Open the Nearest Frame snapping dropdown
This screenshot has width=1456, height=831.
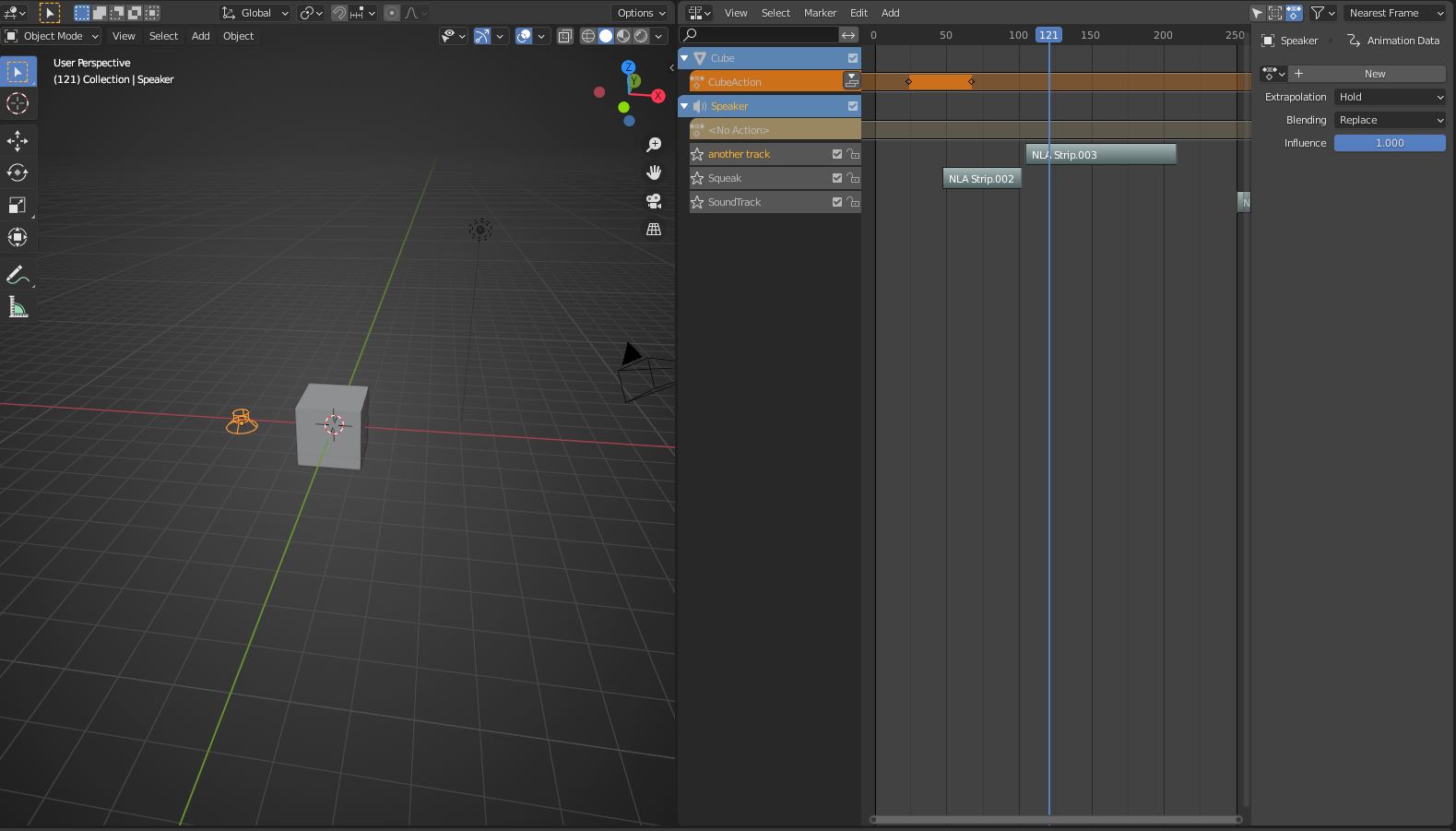[x=1395, y=13]
